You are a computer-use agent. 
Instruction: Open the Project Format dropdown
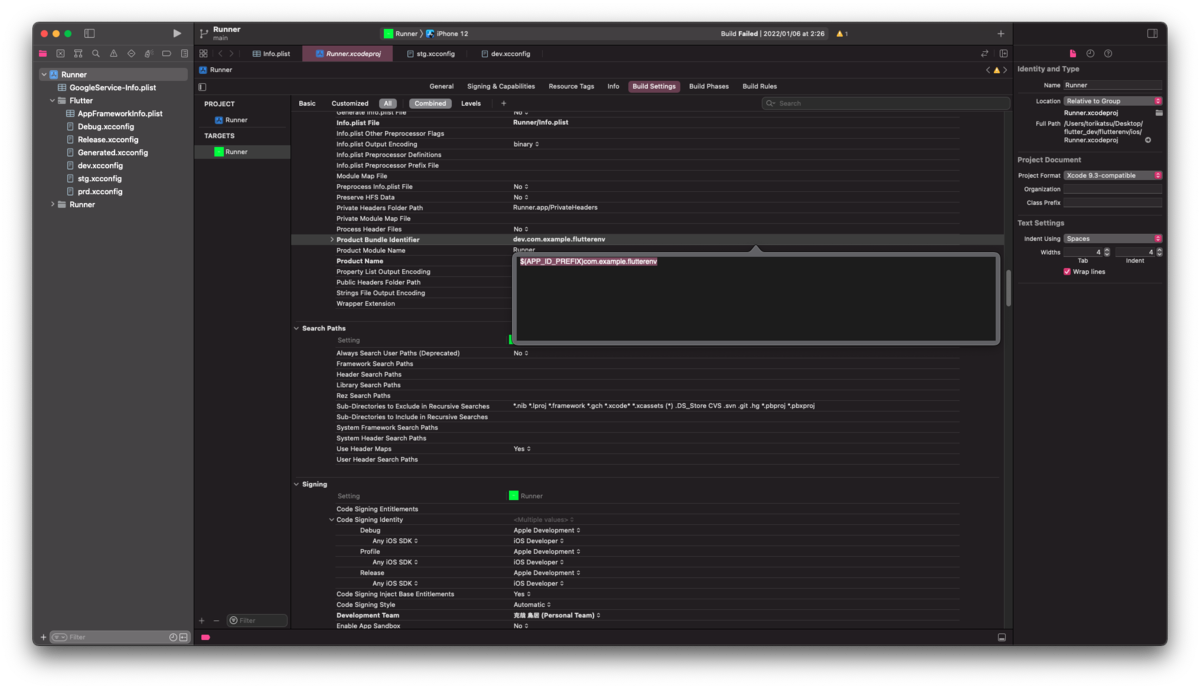tap(1113, 175)
